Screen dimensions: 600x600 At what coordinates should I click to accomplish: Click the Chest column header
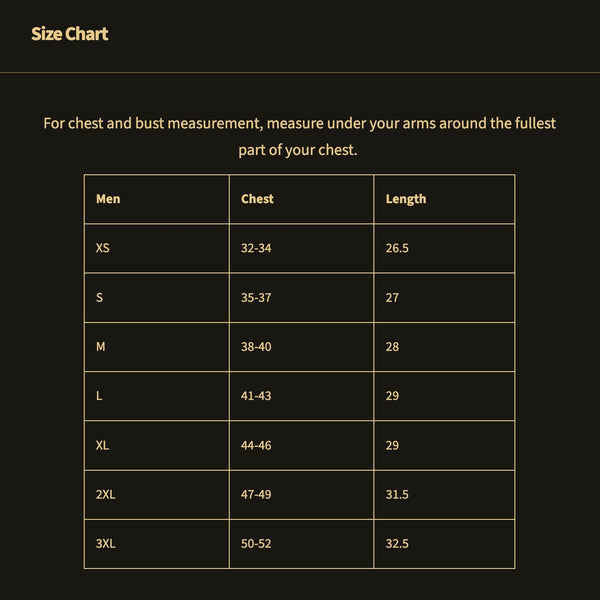click(257, 199)
